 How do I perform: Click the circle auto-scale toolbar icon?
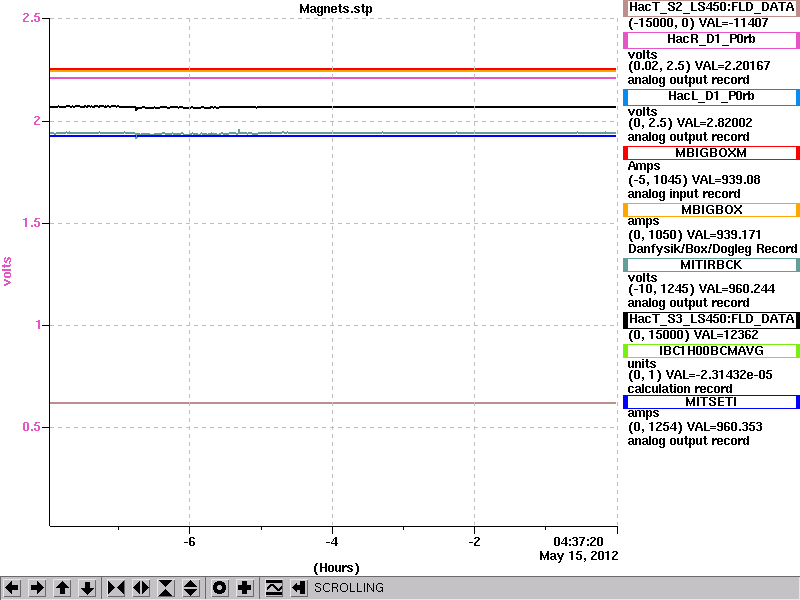220,588
